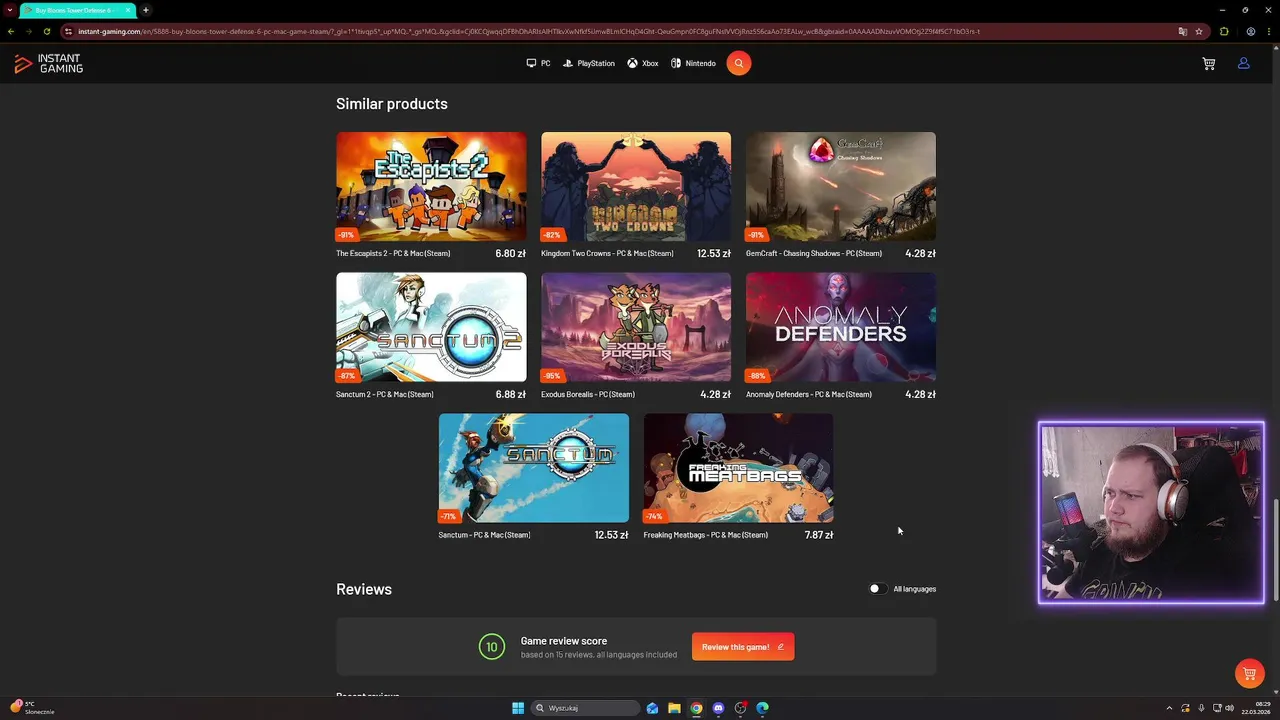Screen dimensions: 1280x720
Task: Open Kingdom Two Crowns - PC & Mac (Steam) link
Action: (607, 253)
